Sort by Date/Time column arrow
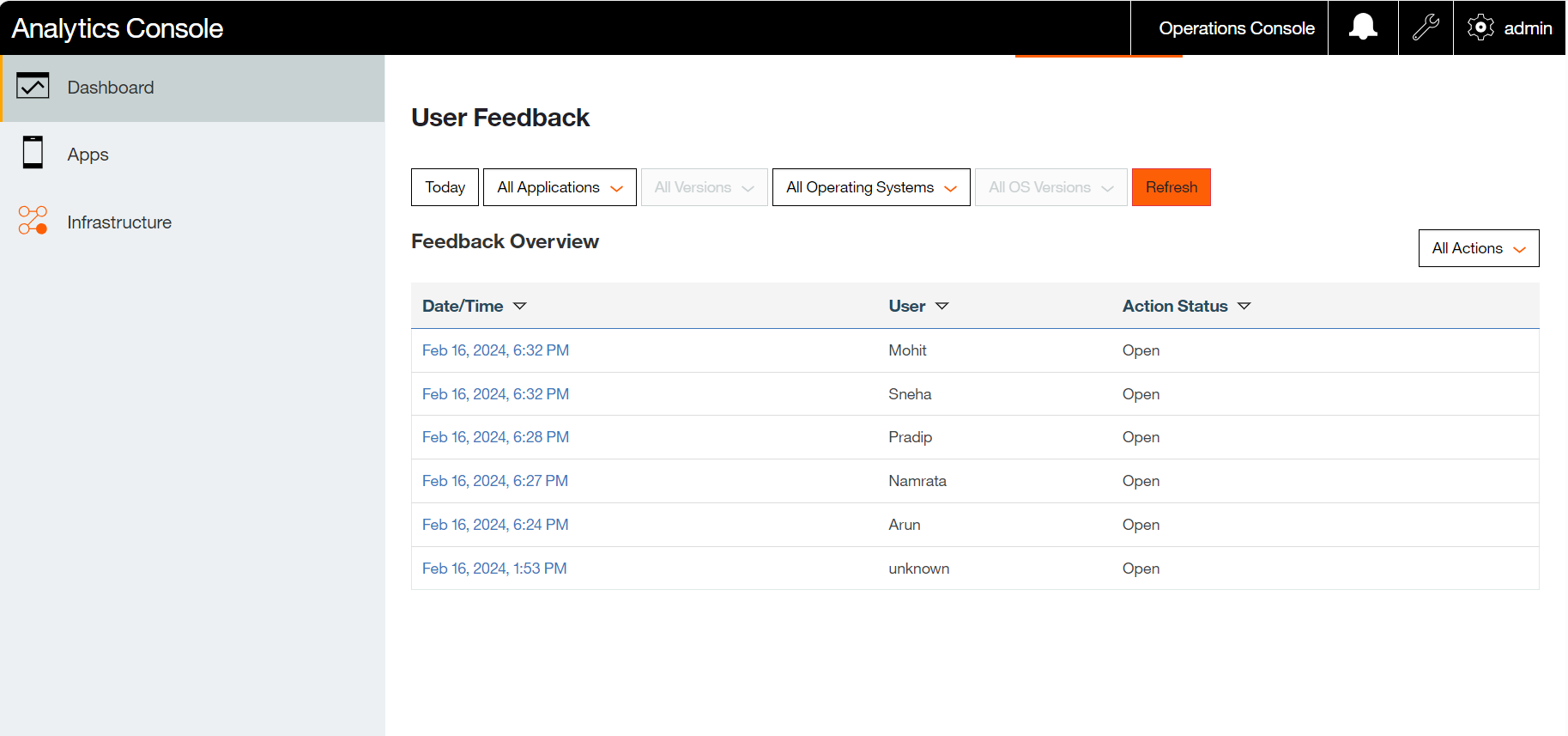 pos(519,306)
